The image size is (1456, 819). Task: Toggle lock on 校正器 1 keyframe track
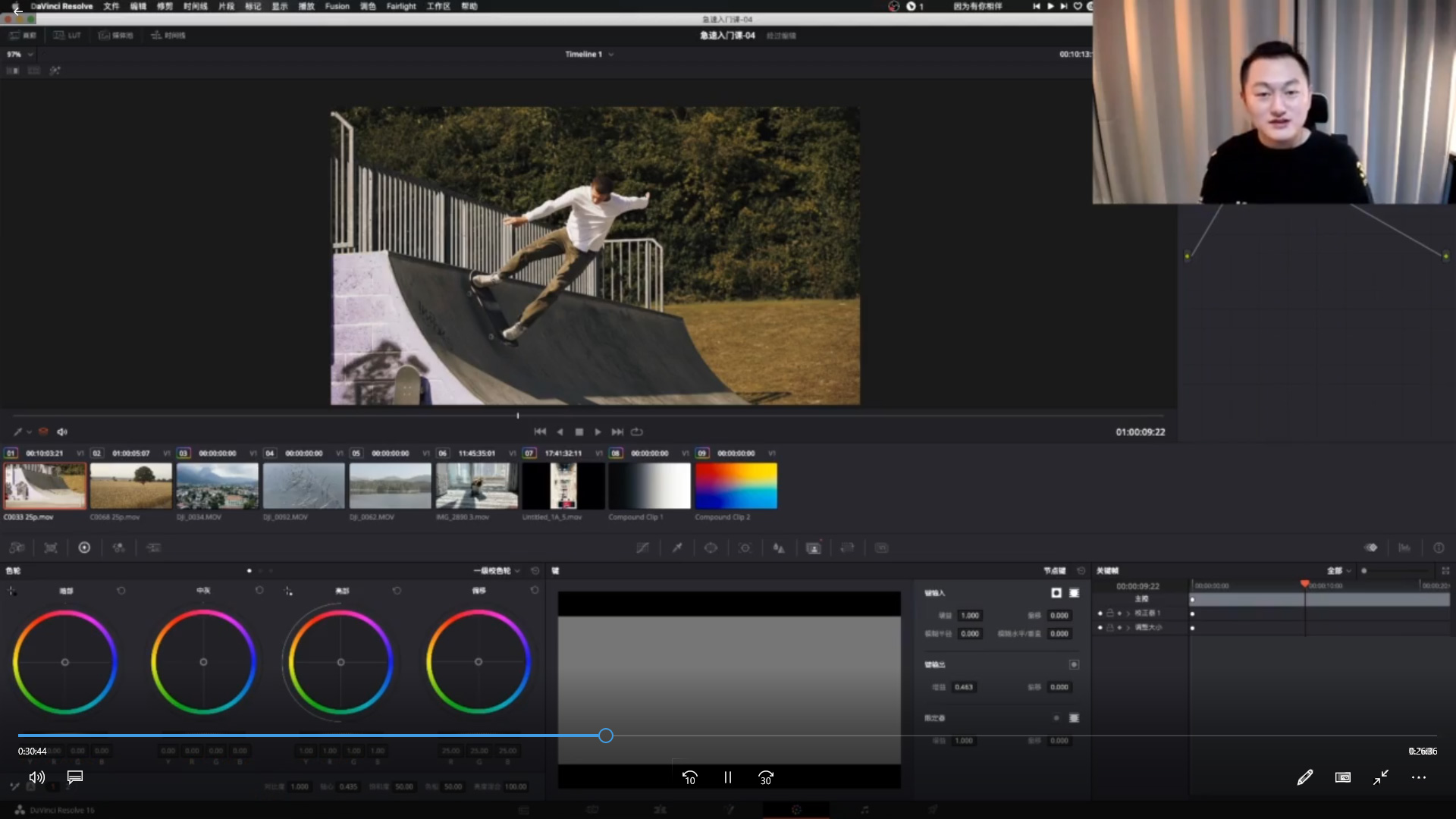click(1110, 613)
